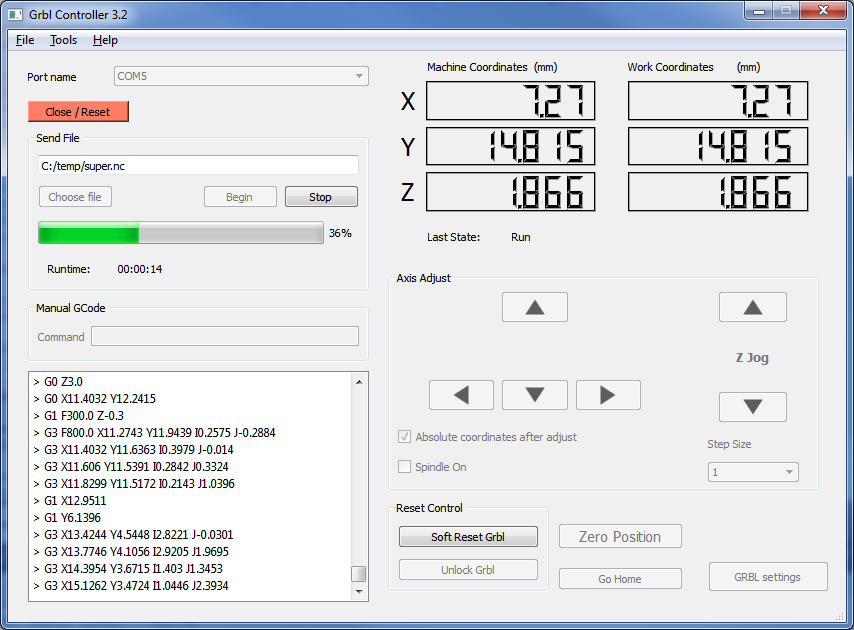Image resolution: width=854 pixels, height=630 pixels.
Task: Click the Close / Reset button
Action: click(78, 112)
